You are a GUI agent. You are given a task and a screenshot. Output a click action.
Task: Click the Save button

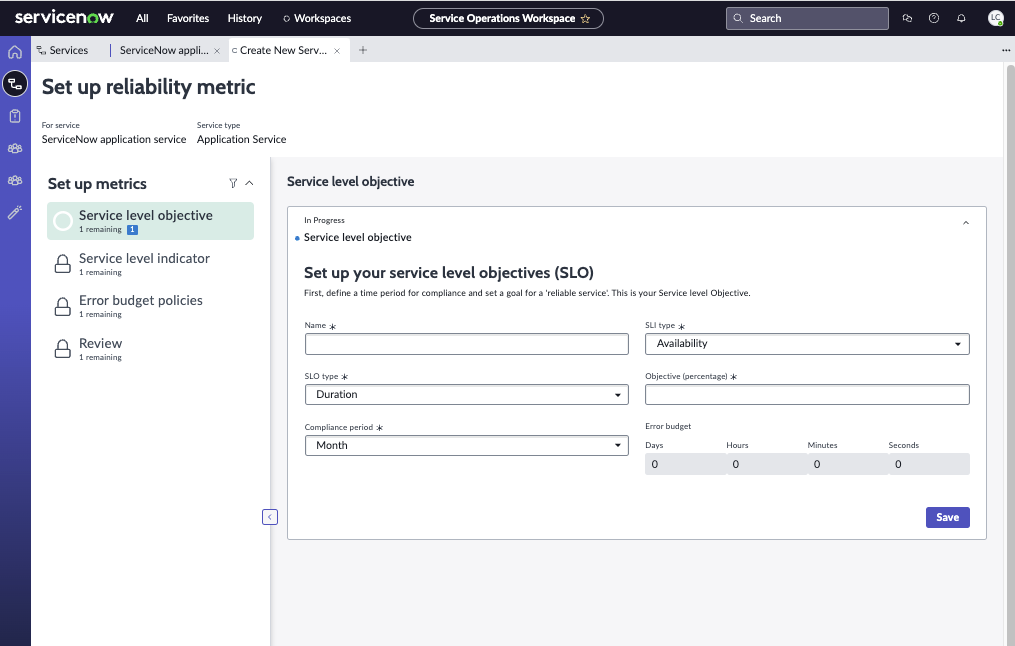948,517
